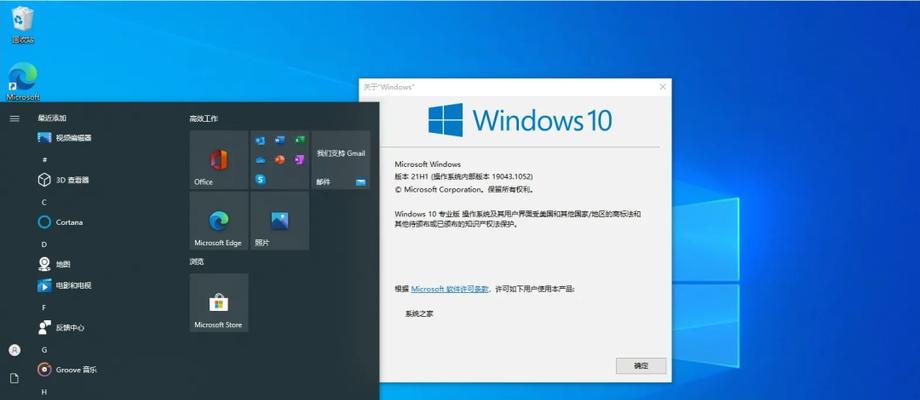Viewport: 920px width, 400px height.
Task: Open the Office tile
Action: (x=219, y=160)
